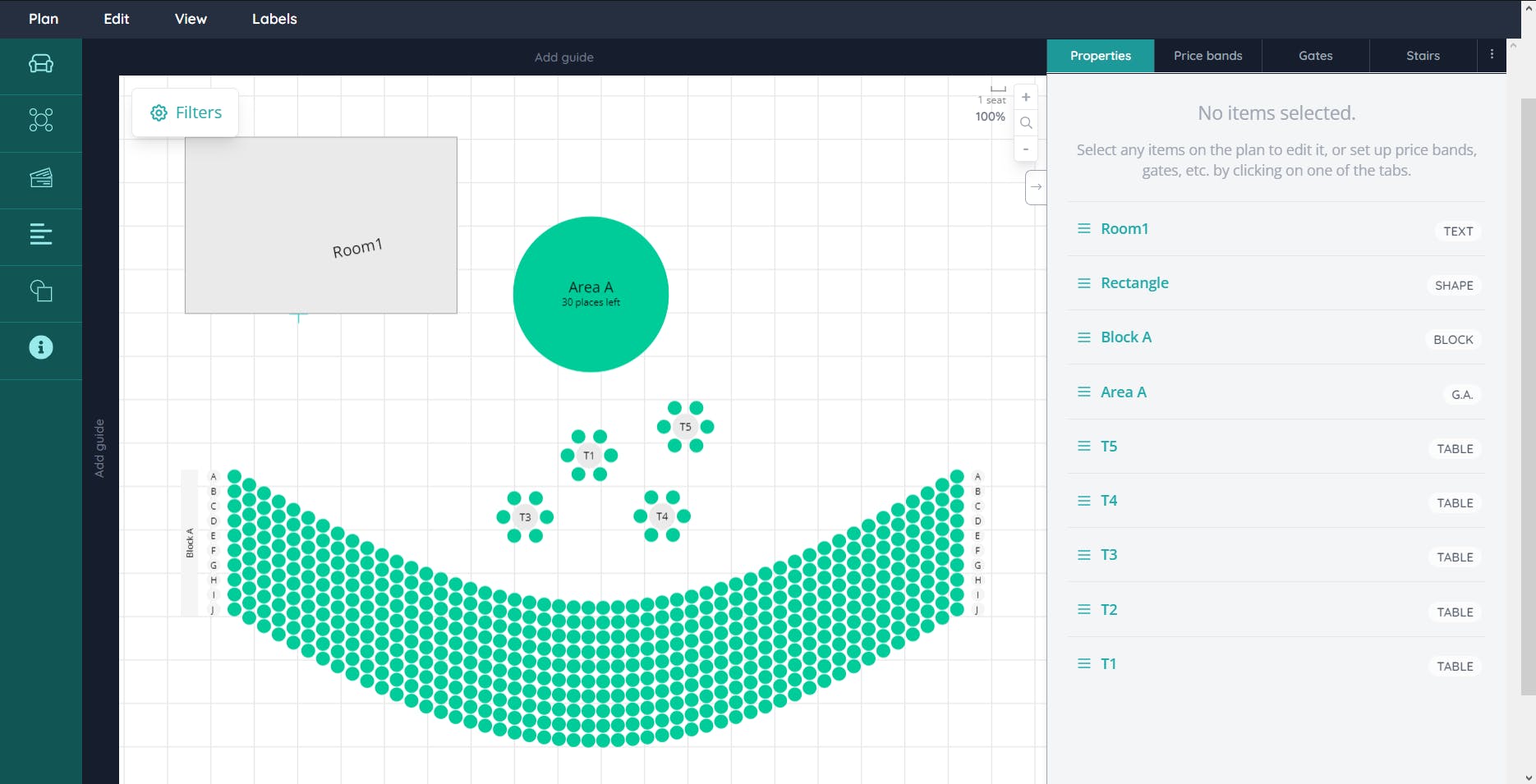Zoom in with the plus button
Viewport: 1536px width, 784px height.
(1026, 97)
